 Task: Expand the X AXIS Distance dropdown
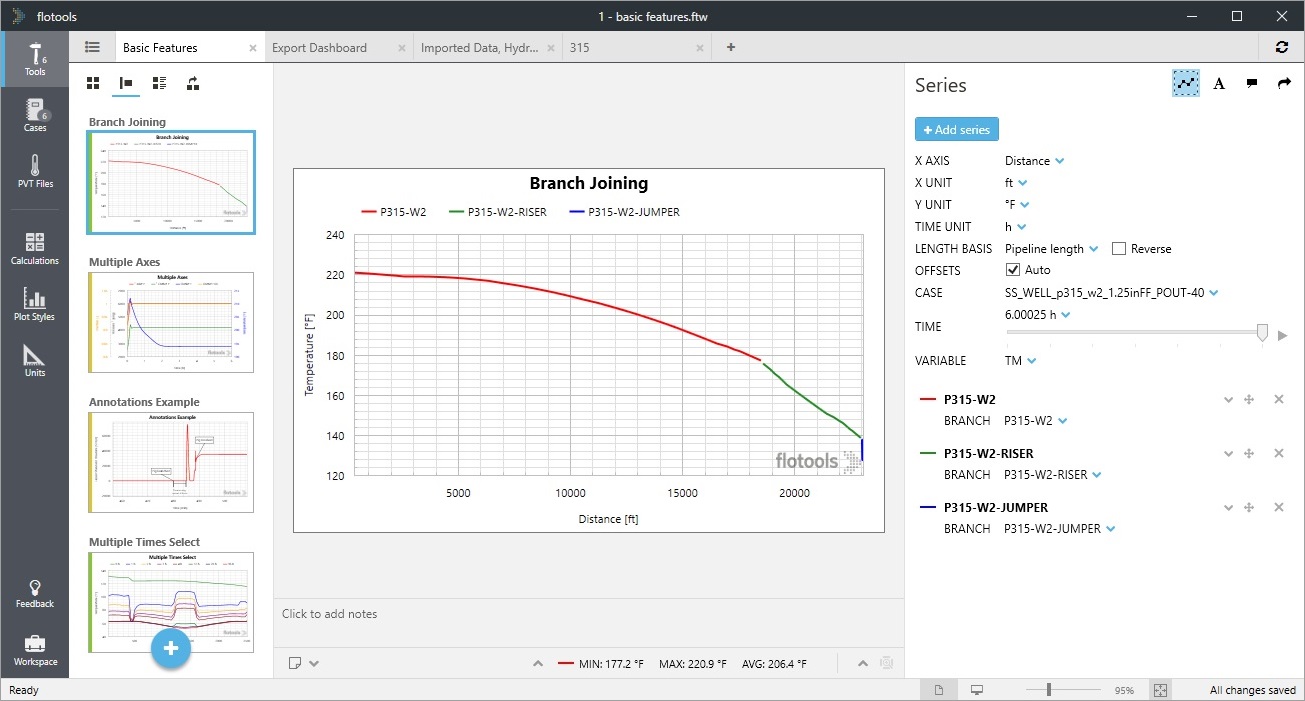[x=1034, y=161]
